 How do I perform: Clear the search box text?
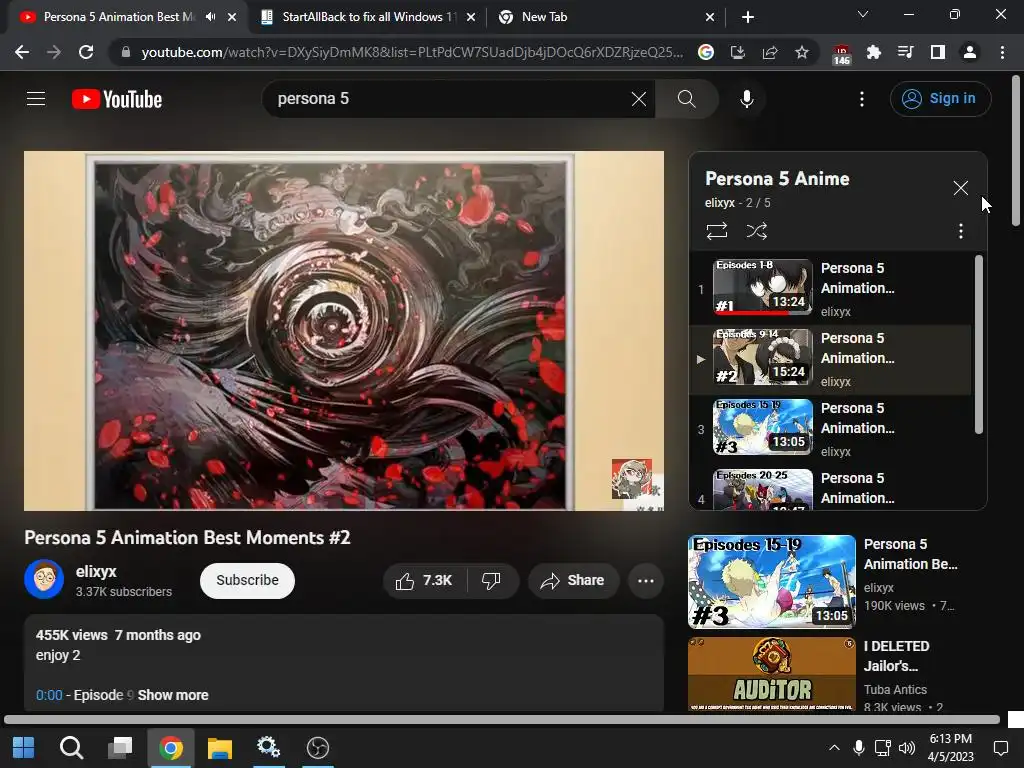point(639,99)
